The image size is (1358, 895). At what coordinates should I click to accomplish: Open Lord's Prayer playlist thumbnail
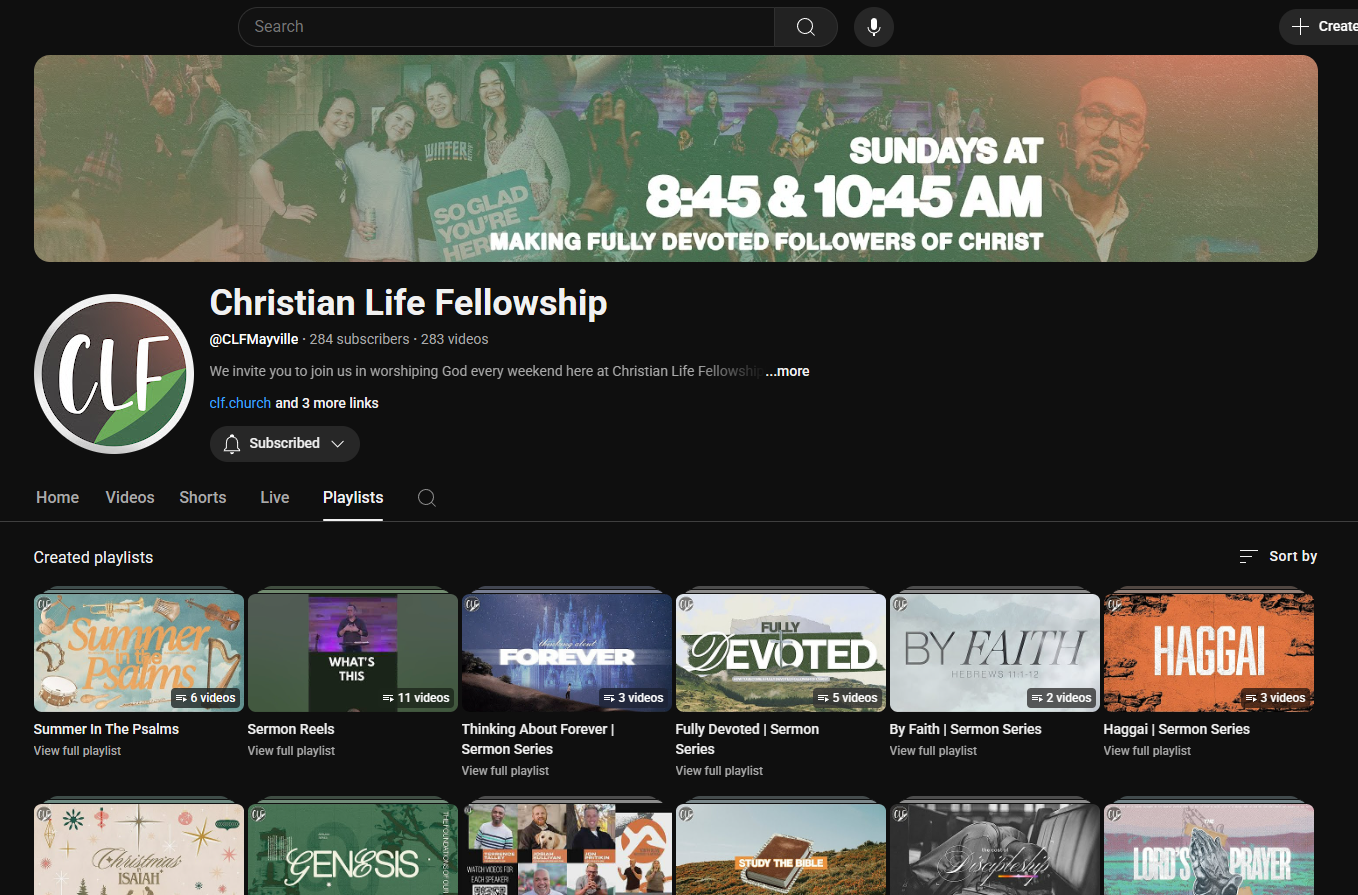click(x=1209, y=850)
